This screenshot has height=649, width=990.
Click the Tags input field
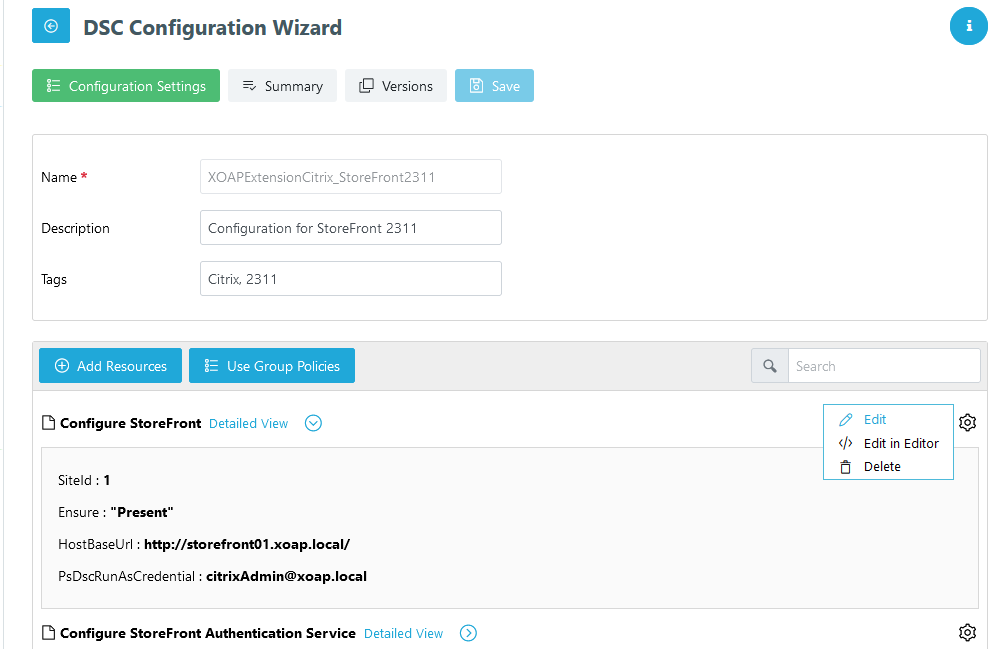350,279
